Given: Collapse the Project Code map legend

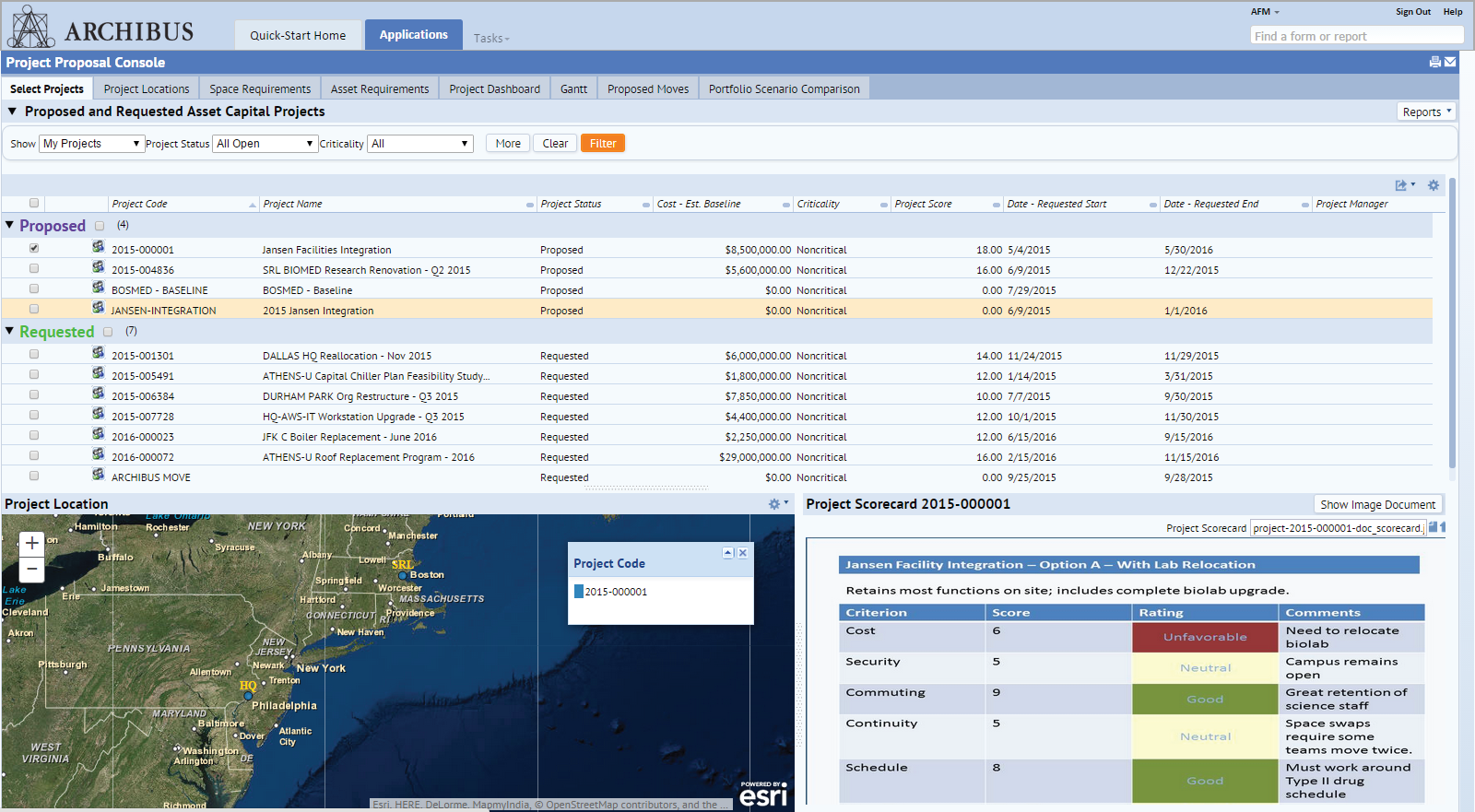Looking at the screenshot, I should tap(727, 553).
